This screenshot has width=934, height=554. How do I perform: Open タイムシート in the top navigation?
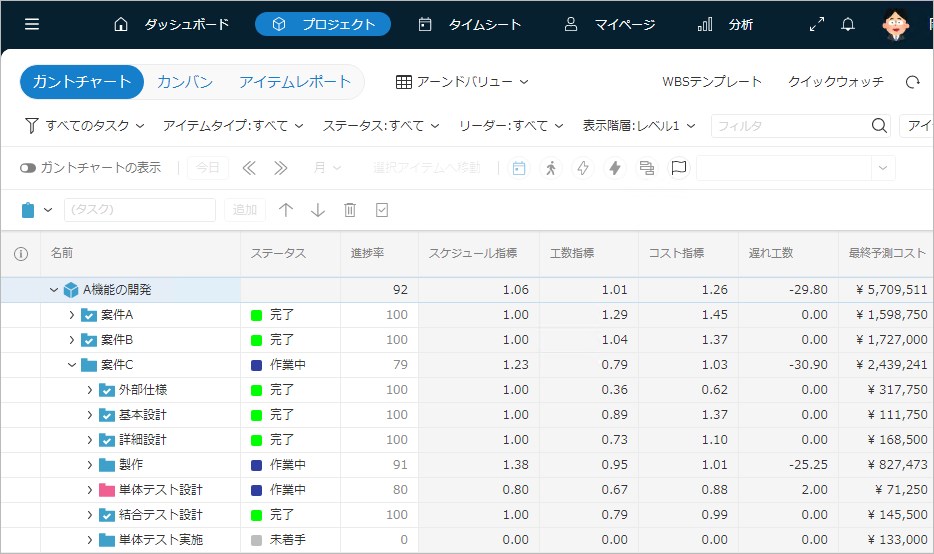click(x=470, y=24)
